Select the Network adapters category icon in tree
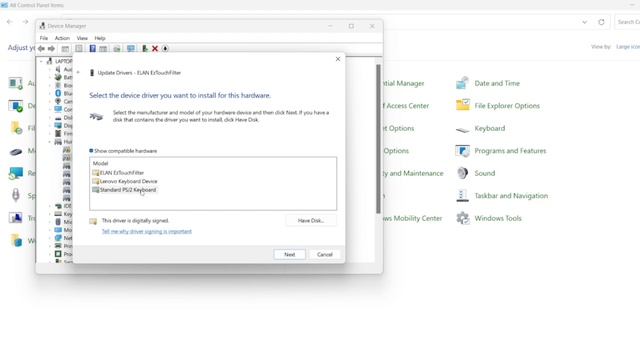This screenshot has width=640, height=360. (x=58, y=238)
